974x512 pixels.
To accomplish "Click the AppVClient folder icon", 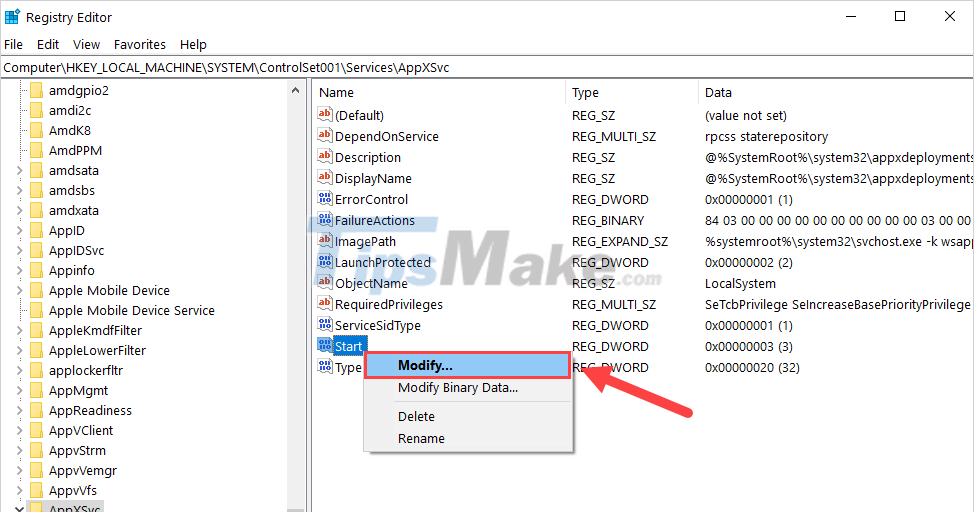I will 37,430.
